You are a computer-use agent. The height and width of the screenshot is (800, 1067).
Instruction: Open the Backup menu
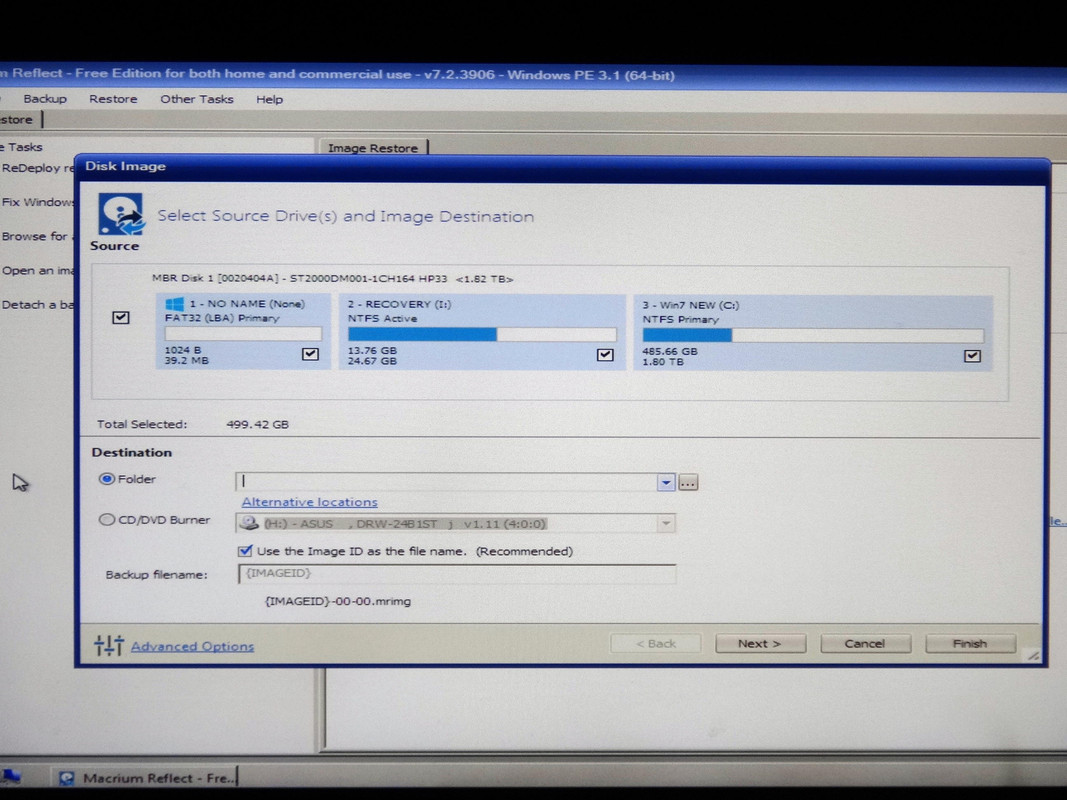click(x=45, y=99)
